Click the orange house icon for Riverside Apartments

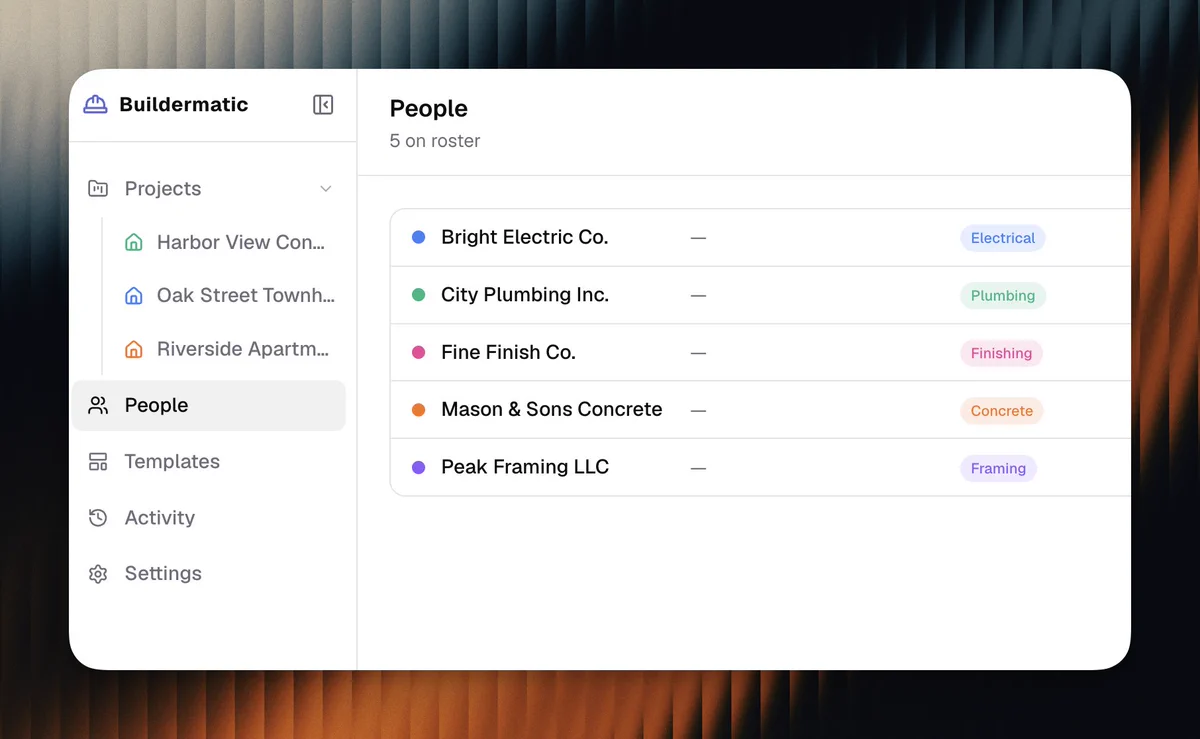coord(133,349)
